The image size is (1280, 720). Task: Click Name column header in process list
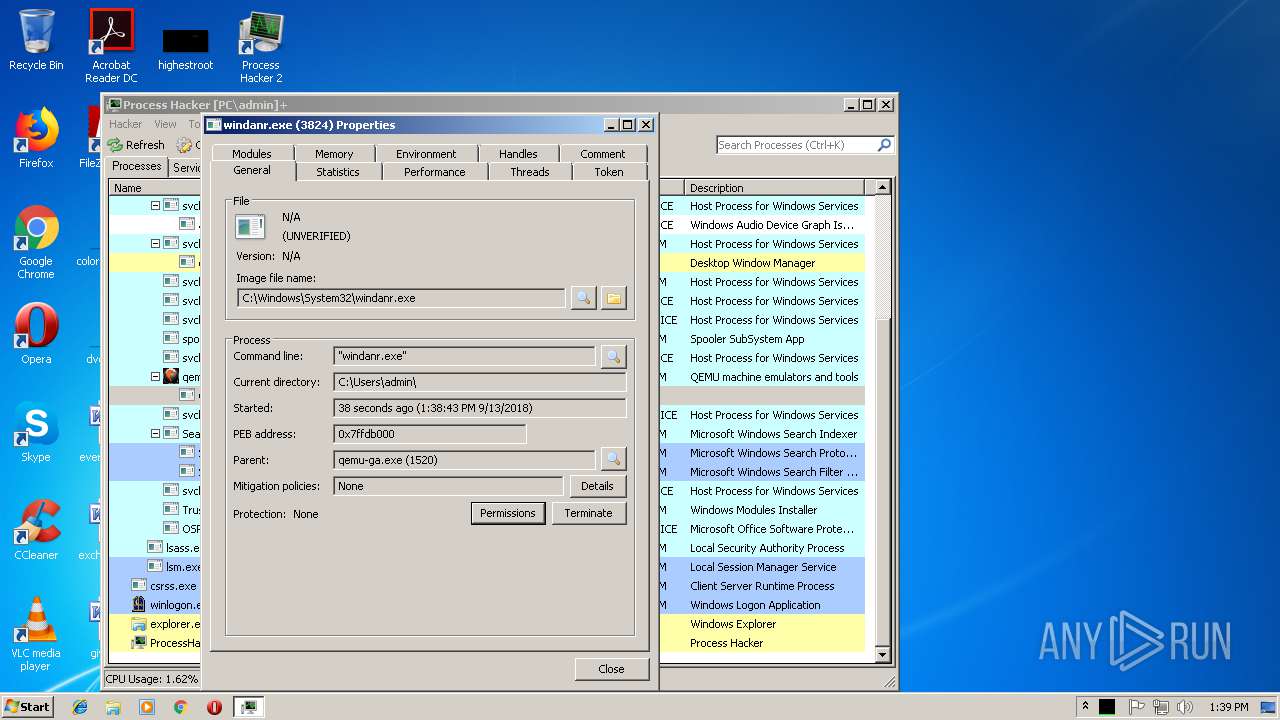(x=155, y=188)
